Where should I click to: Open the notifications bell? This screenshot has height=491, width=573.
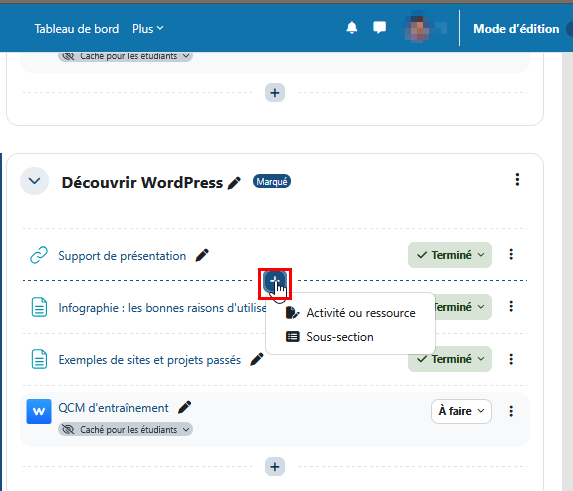point(352,28)
